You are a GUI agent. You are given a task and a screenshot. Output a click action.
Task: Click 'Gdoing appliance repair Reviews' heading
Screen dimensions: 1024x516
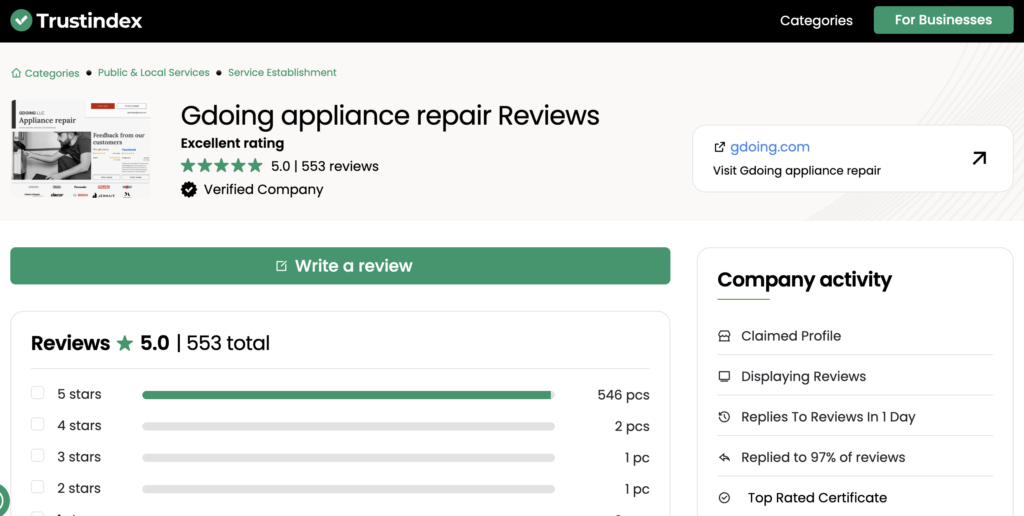[x=390, y=116]
